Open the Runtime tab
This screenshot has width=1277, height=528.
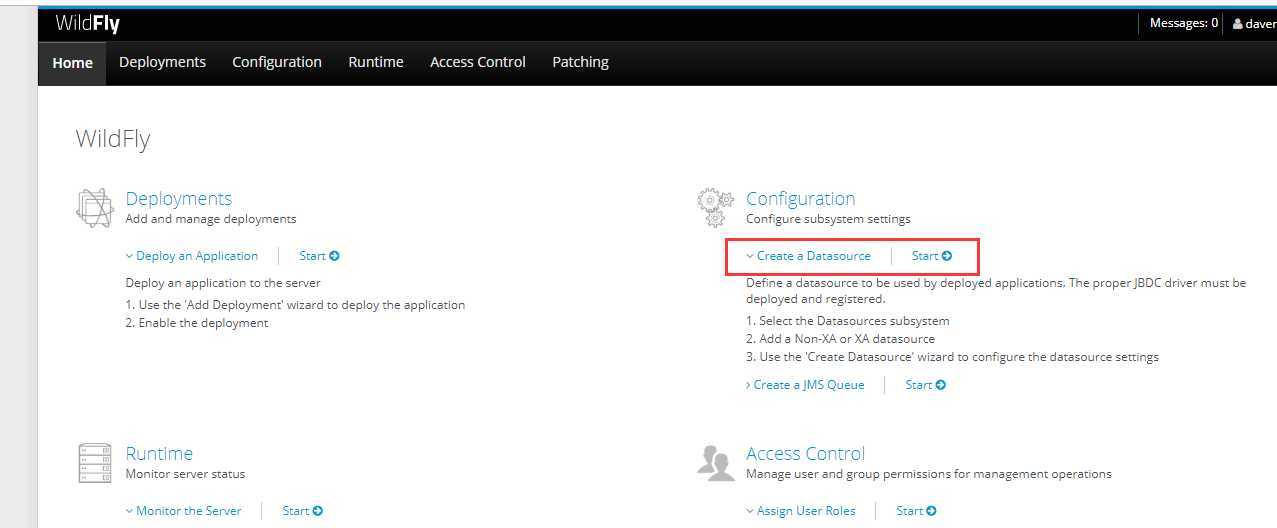tap(376, 62)
